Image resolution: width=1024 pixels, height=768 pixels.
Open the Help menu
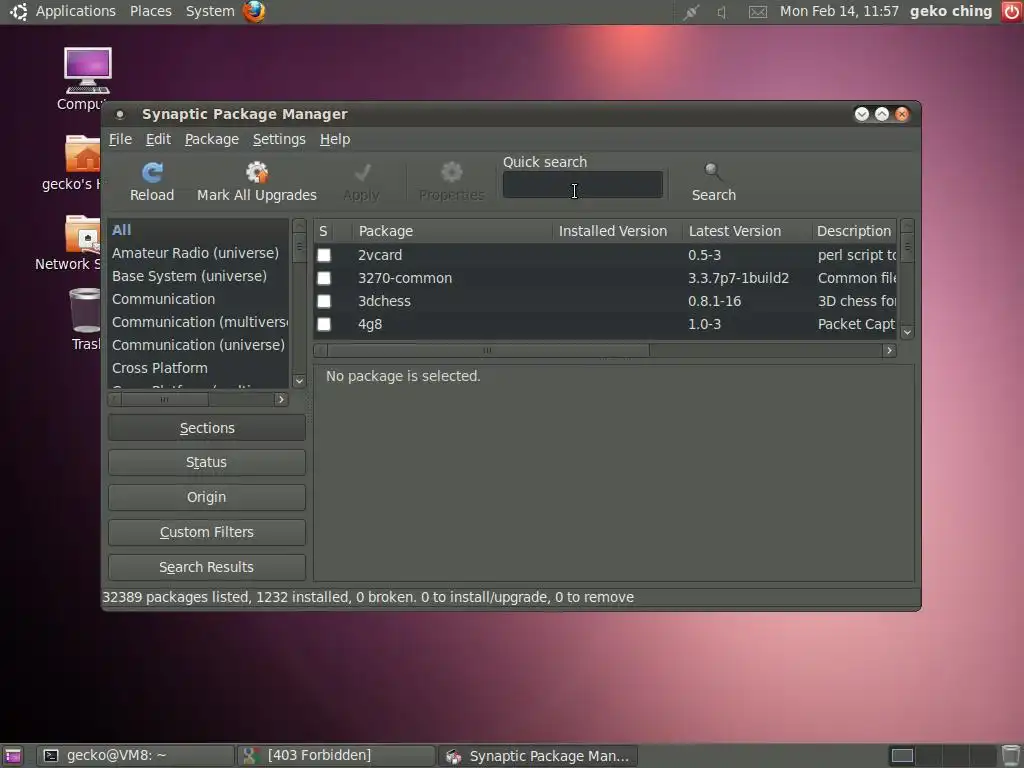click(335, 139)
